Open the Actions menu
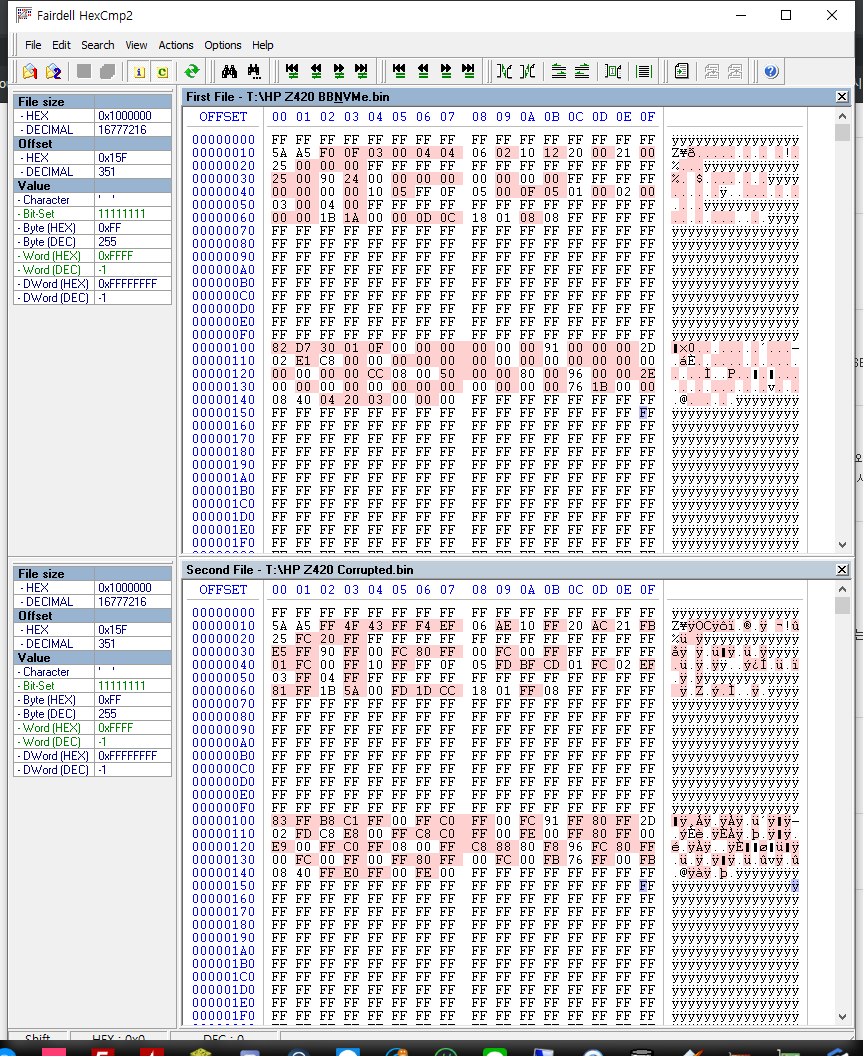The image size is (863, 1056). point(176,45)
